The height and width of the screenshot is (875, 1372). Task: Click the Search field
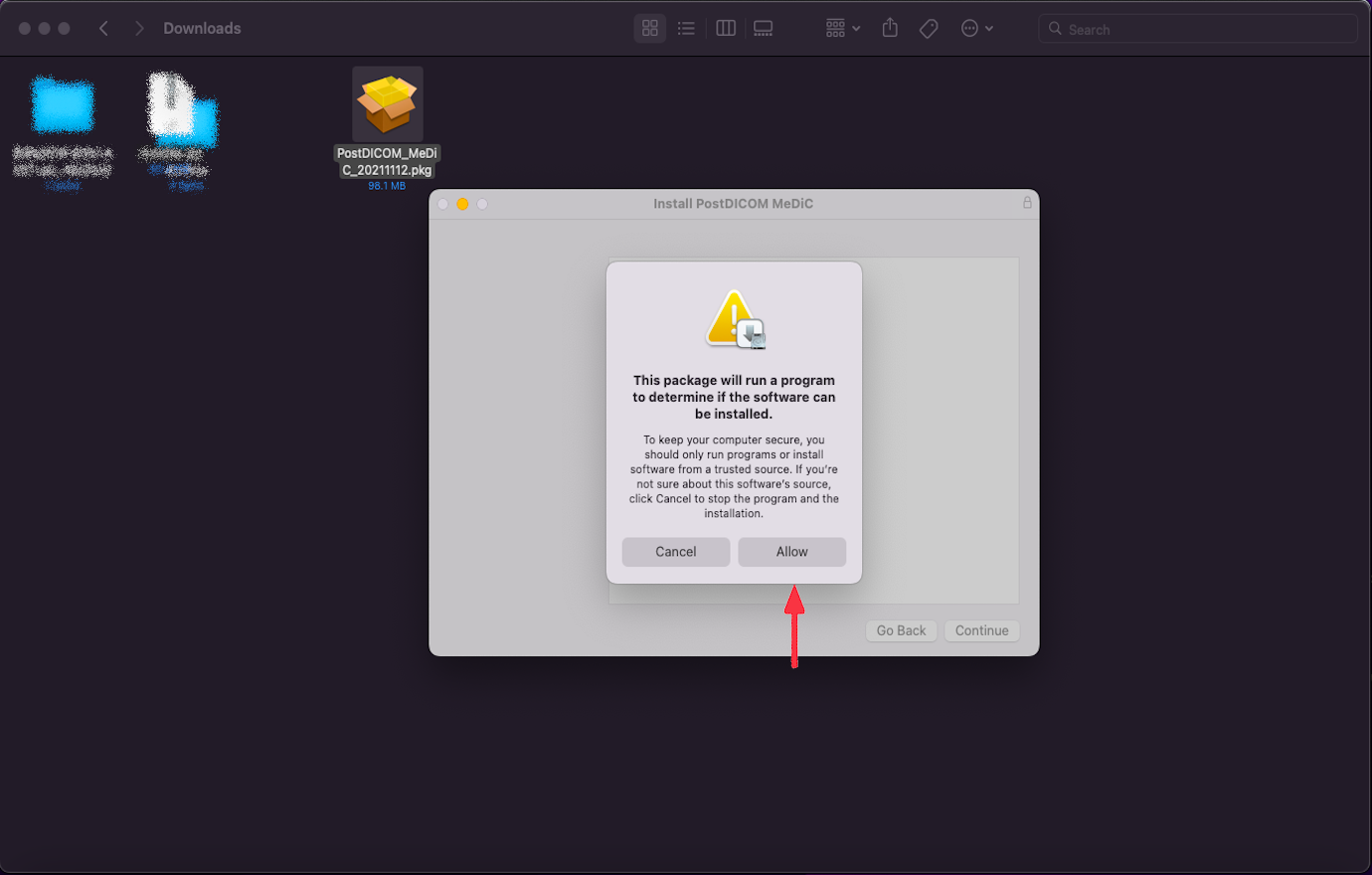pos(1198,29)
